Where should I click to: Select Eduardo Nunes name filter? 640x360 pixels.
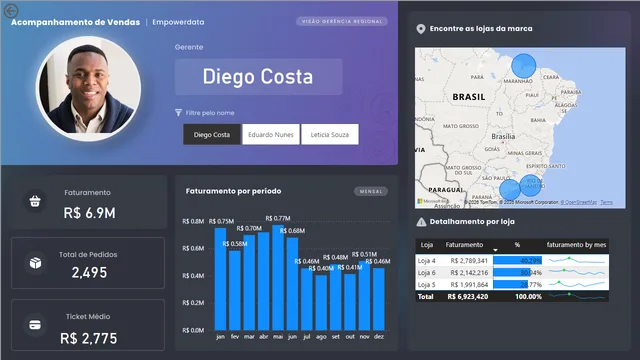tap(271, 134)
